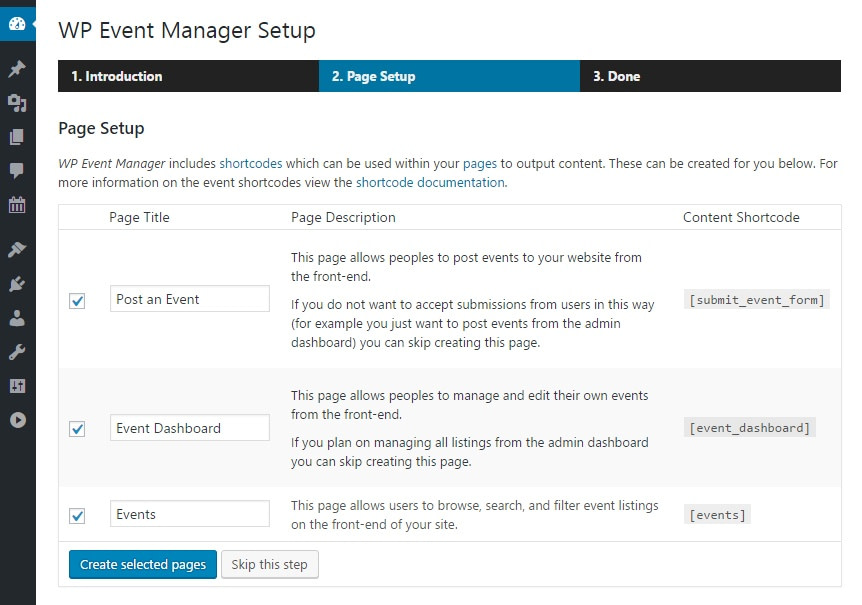Open the Media library icon
The width and height of the screenshot is (862, 605).
click(17, 103)
